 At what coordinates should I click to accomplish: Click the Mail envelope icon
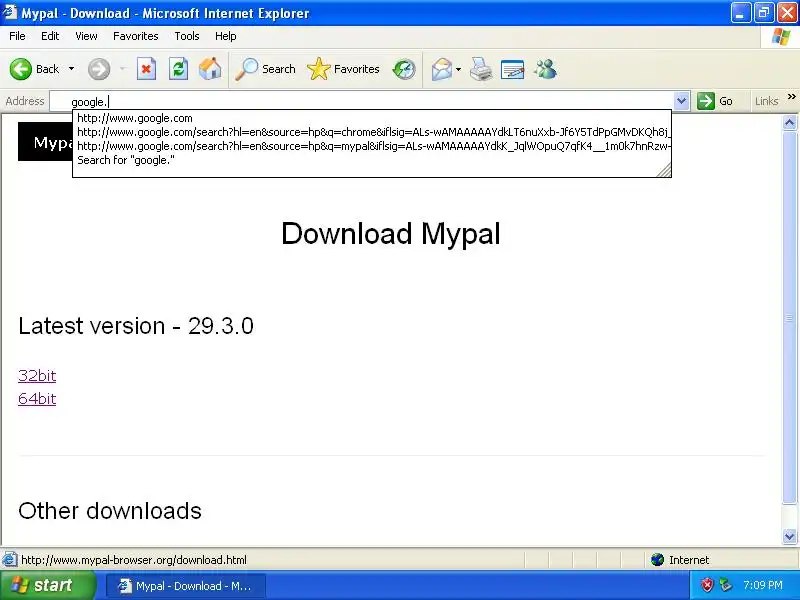click(442, 69)
